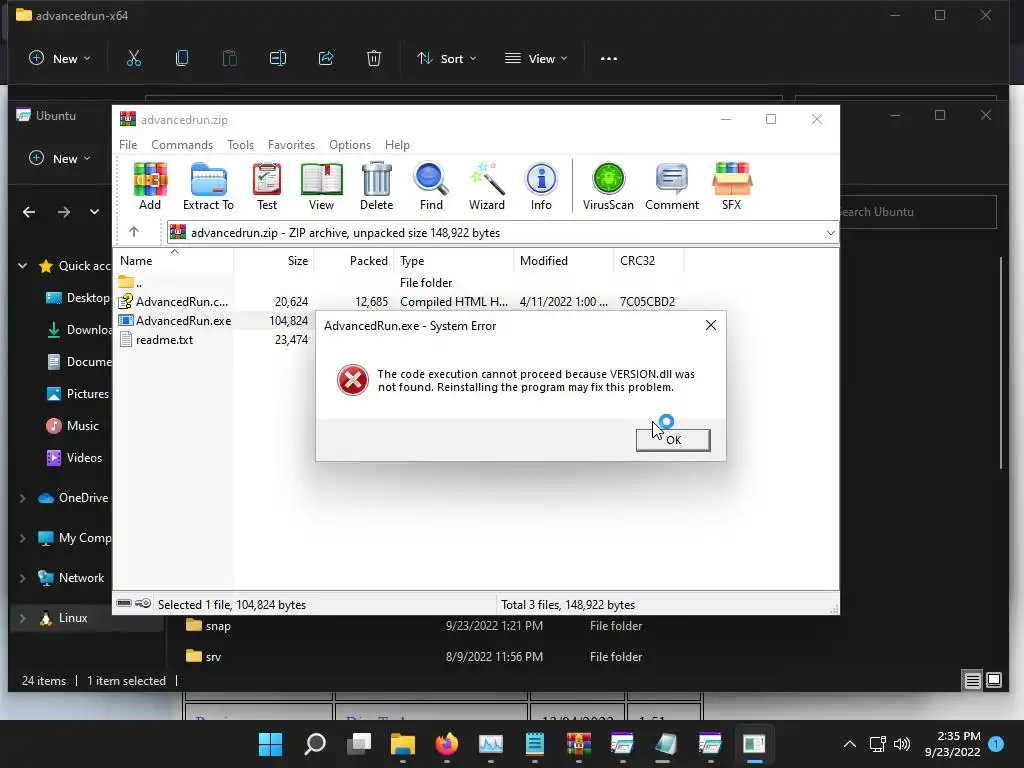This screenshot has height=768, width=1024.
Task: Open the Options menu in WinRAR
Action: point(350,144)
